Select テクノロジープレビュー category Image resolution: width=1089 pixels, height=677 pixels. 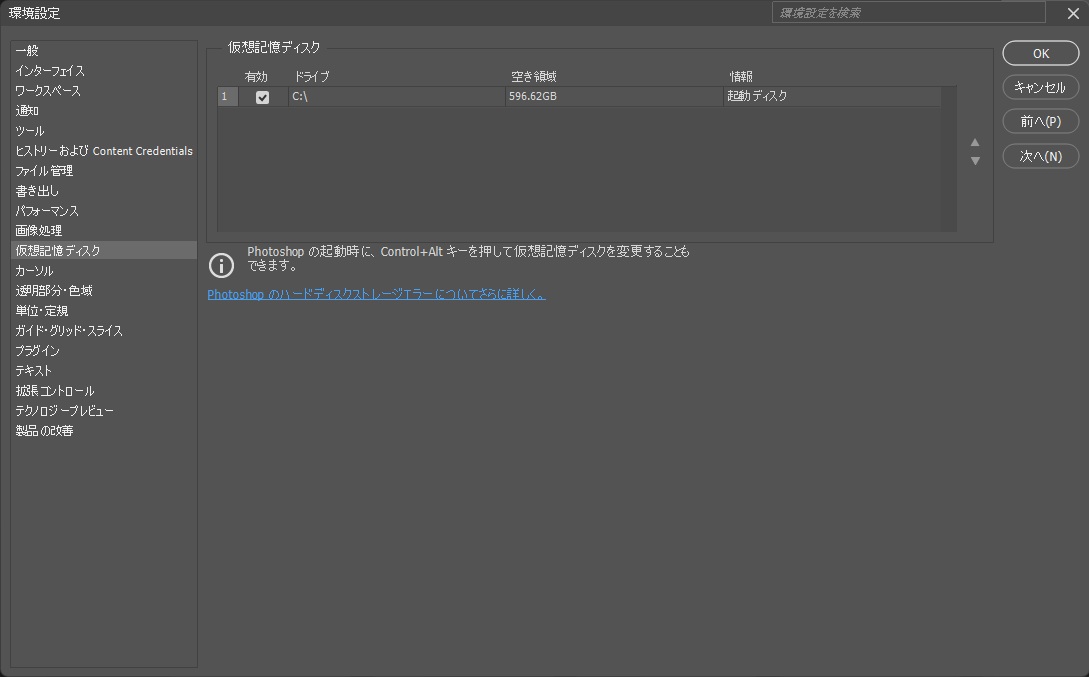tap(104, 411)
